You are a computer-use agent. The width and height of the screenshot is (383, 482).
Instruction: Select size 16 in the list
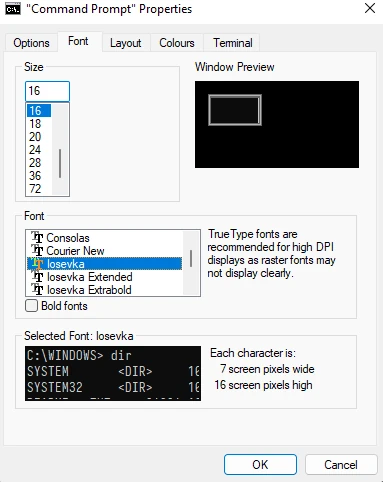[39, 111]
